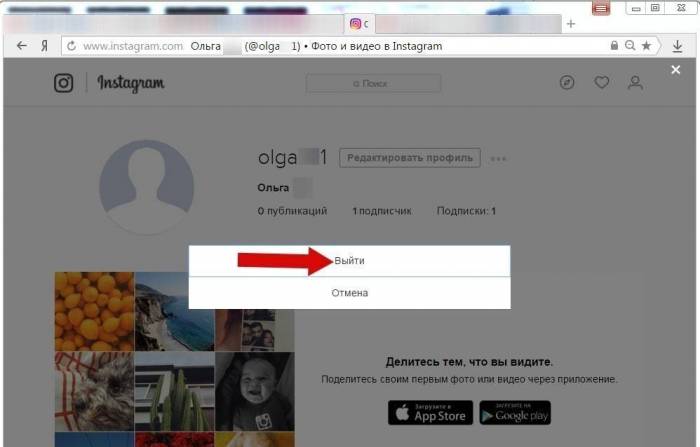The width and height of the screenshot is (700, 447).
Task: Select the 'Отмена' cancel option
Action: [x=350, y=293]
